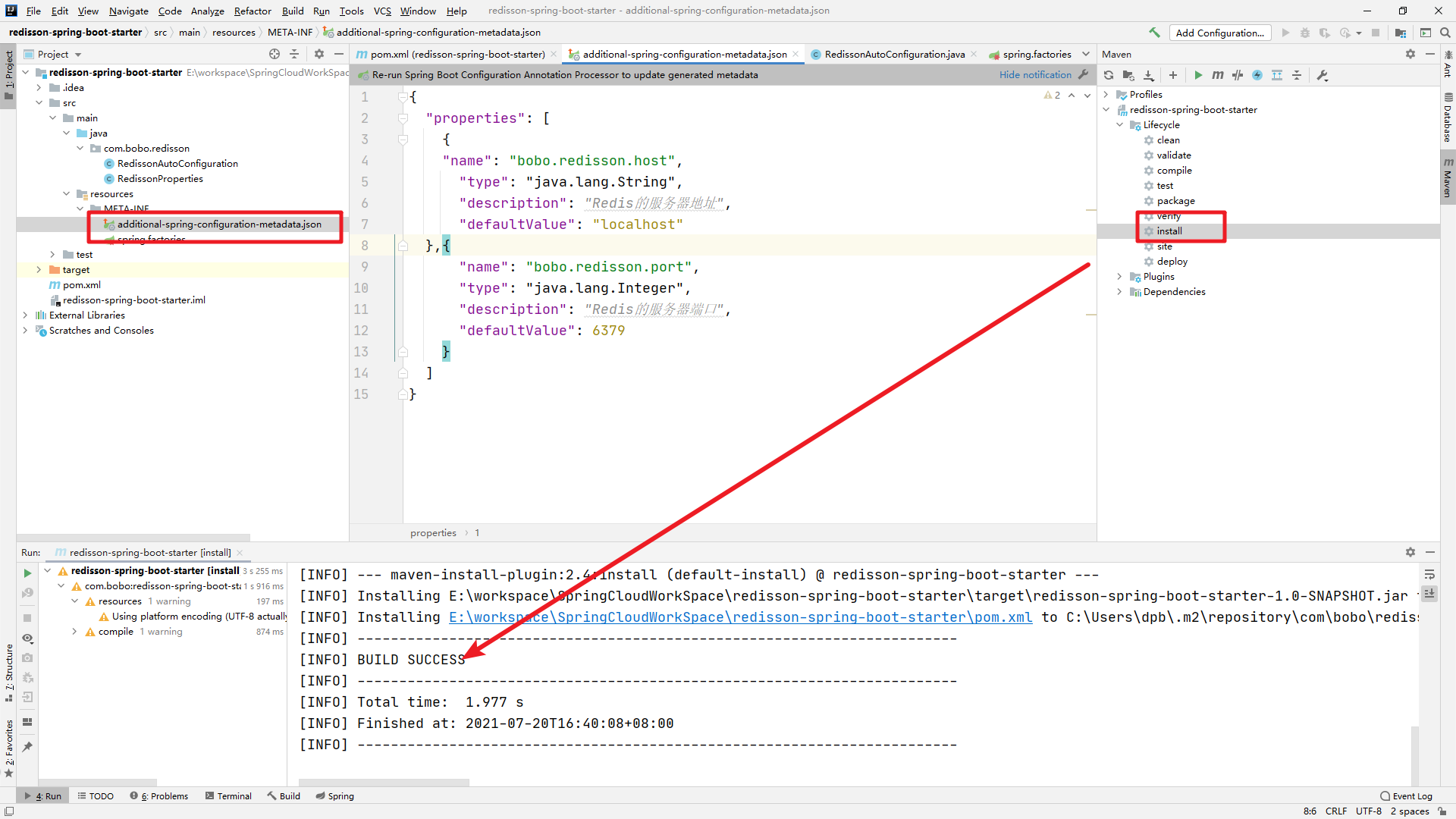
Task: Reload all Maven projects
Action: point(1109,75)
